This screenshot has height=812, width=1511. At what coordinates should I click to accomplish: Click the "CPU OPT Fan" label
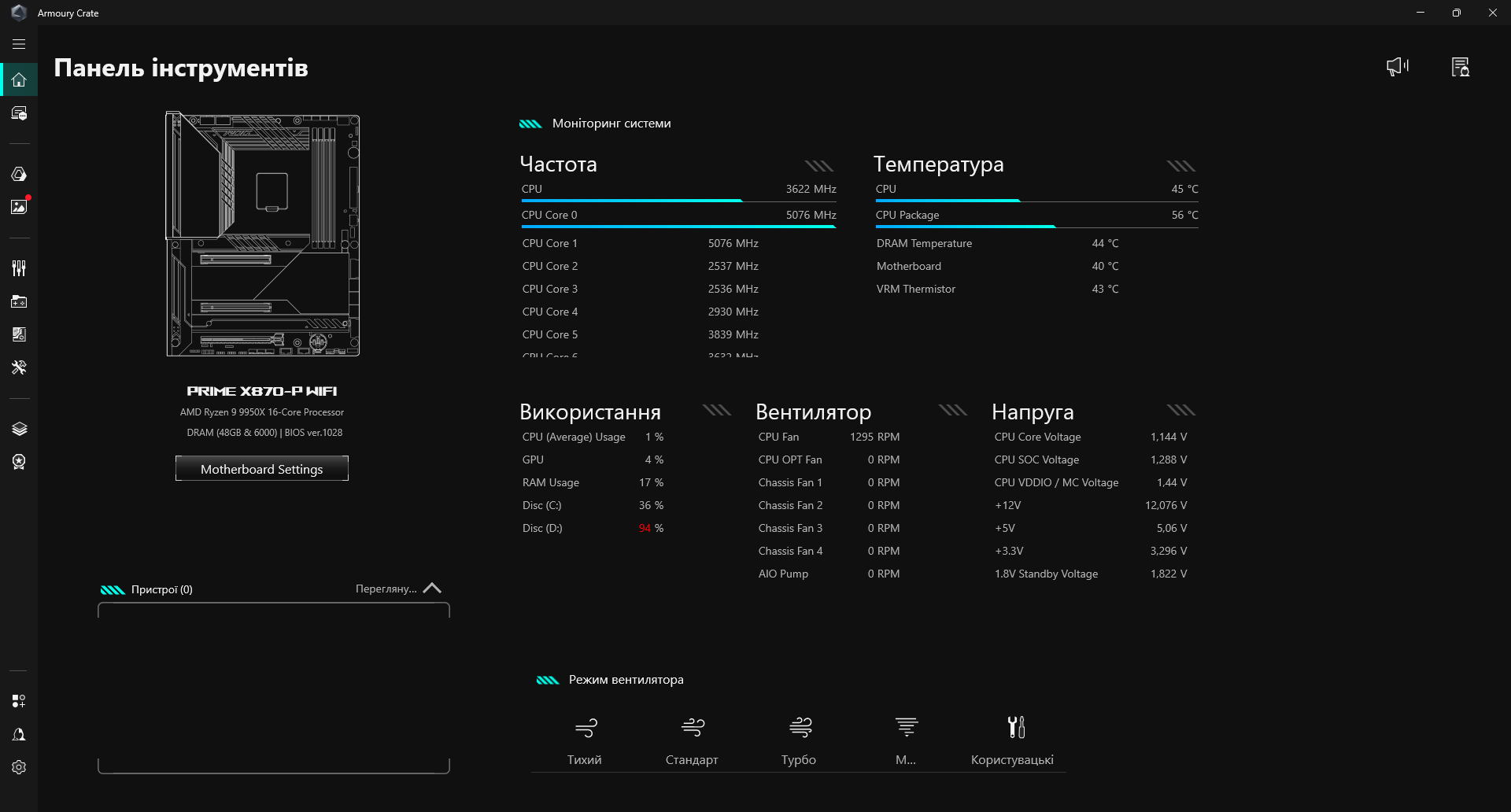pos(790,460)
